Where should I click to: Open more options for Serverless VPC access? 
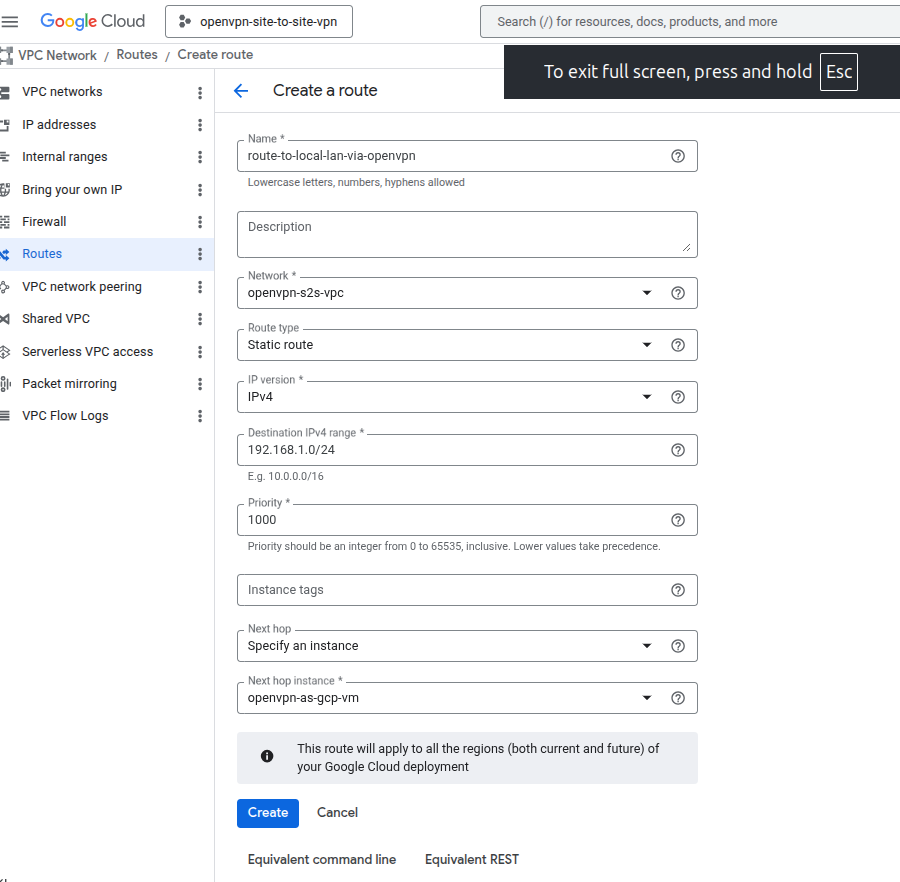200,351
